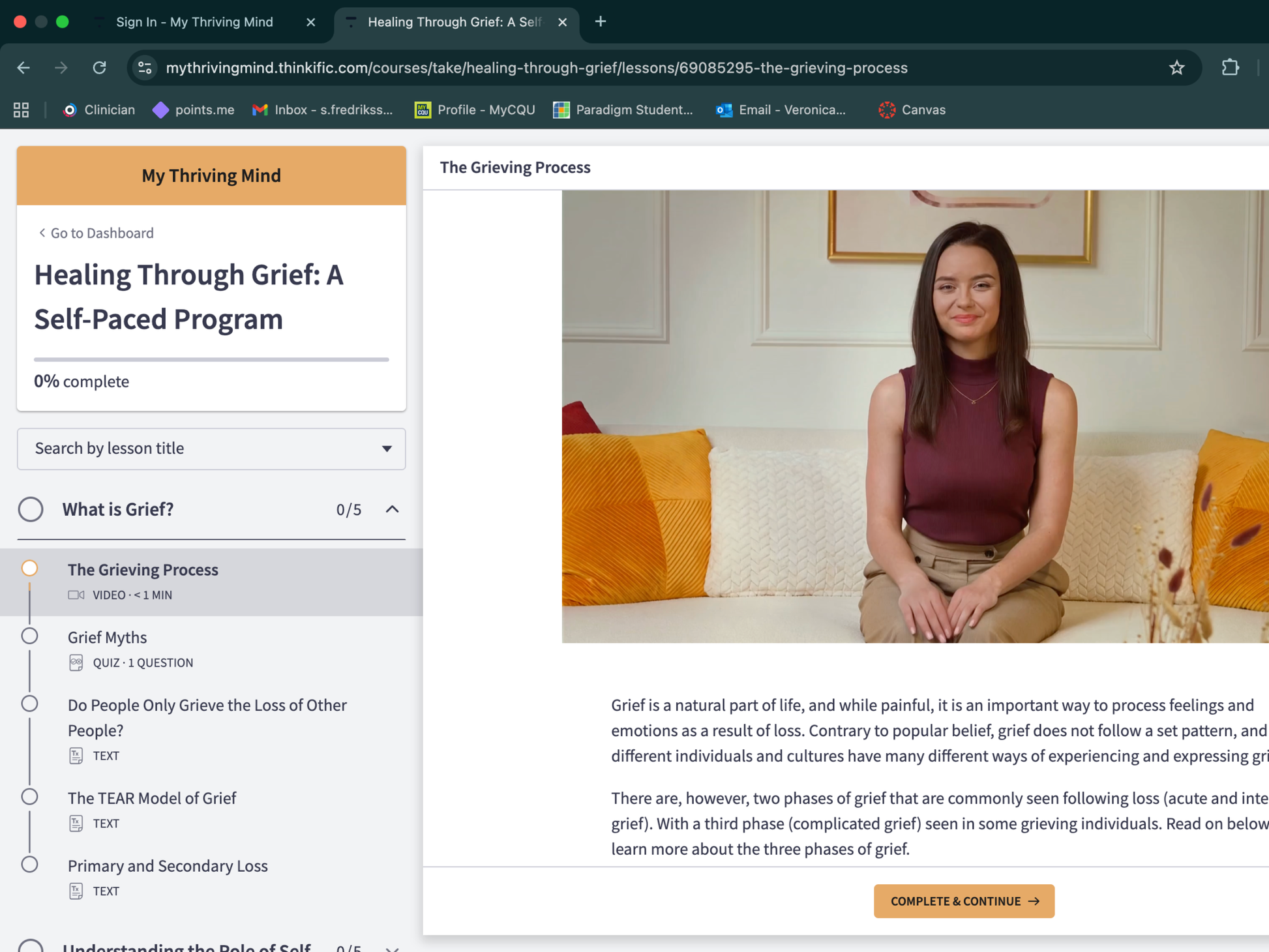This screenshot has width=1269, height=952.
Task: Reload the page with refresh icon
Action: point(99,68)
